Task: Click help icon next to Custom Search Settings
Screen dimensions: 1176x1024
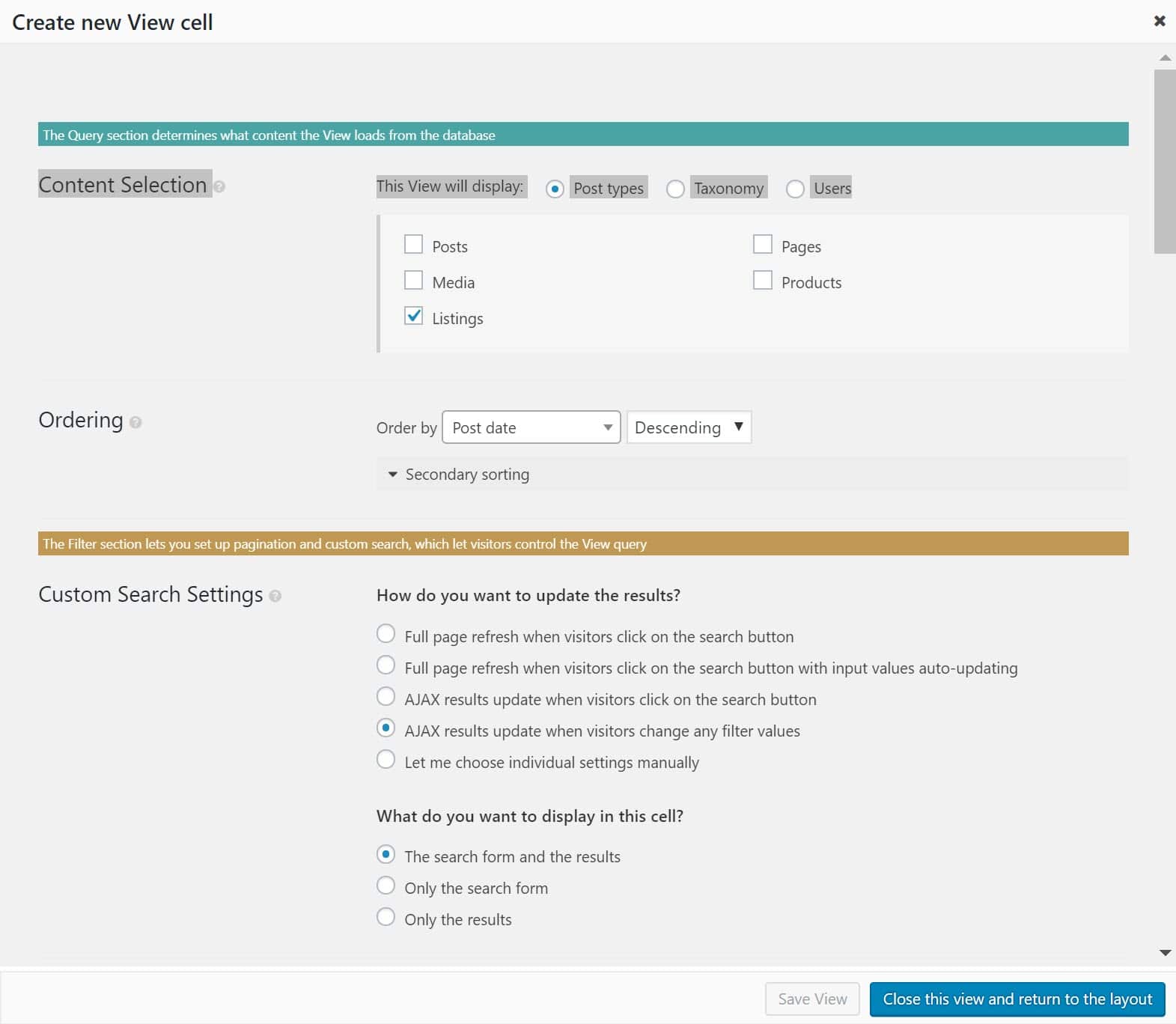Action: coord(275,597)
